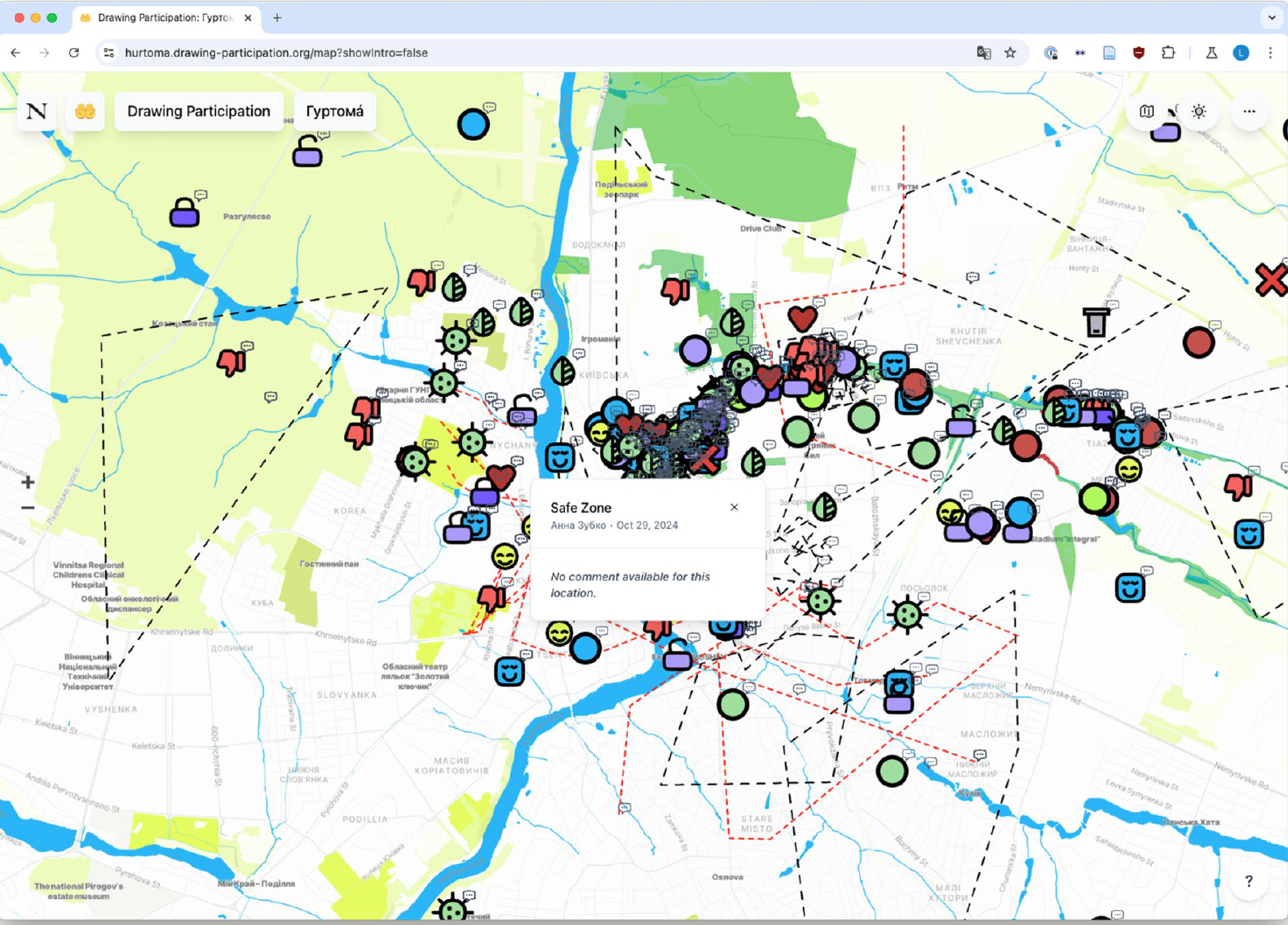Screen dimensions: 1288x925
Task: Zoom out with the minus button
Action: [28, 508]
